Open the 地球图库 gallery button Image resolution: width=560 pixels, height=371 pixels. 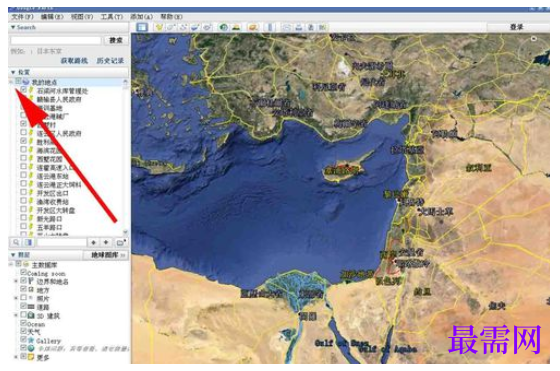(x=105, y=255)
